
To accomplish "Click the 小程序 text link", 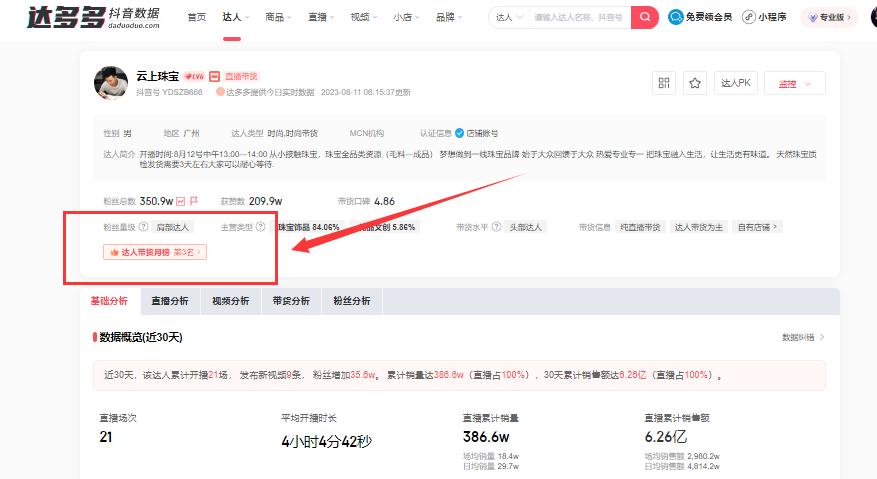I will pos(772,17).
